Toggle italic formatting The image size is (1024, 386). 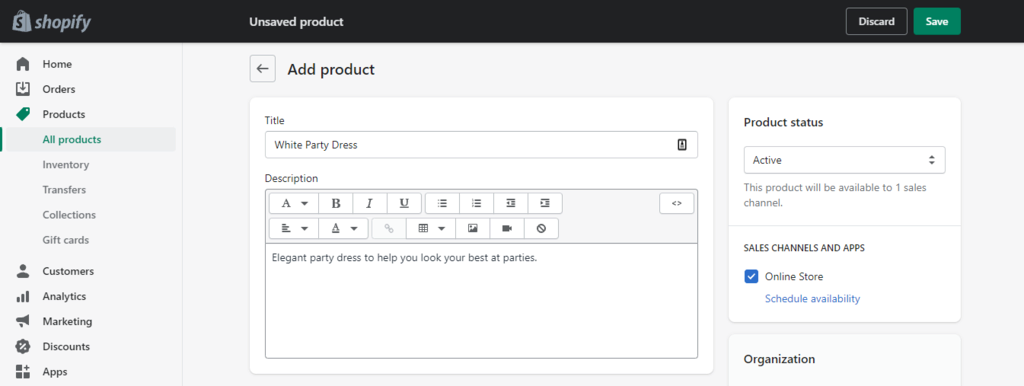(x=370, y=203)
